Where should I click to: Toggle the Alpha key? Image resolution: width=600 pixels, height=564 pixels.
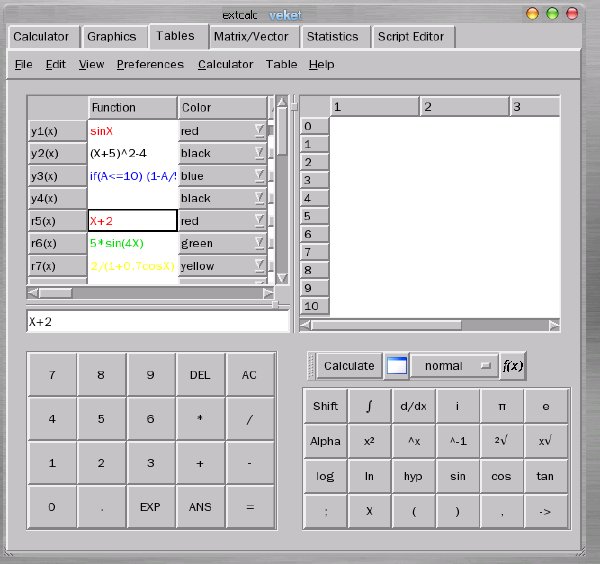click(325, 441)
